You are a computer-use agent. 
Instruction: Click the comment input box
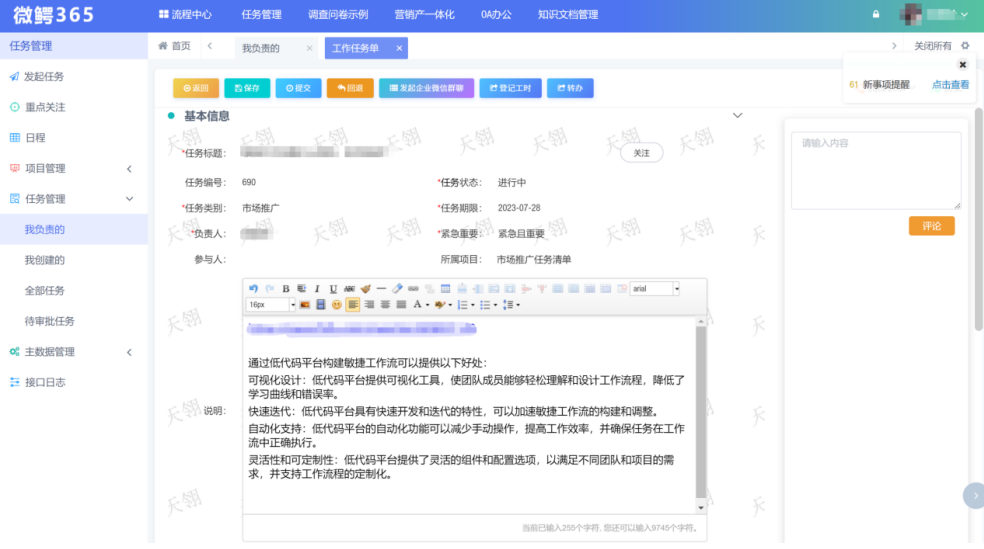point(875,170)
